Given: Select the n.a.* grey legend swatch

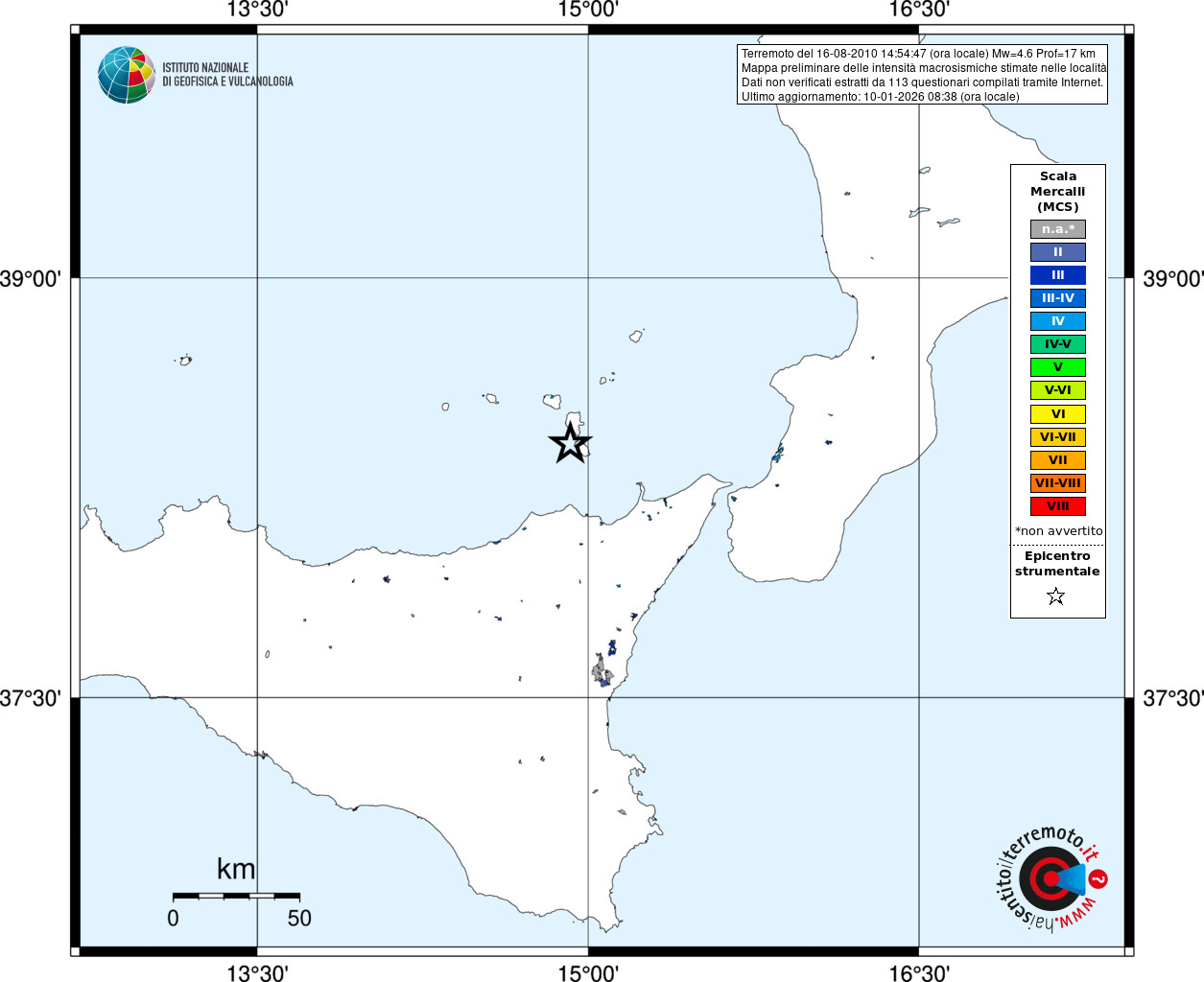Looking at the screenshot, I should pos(1058,229).
